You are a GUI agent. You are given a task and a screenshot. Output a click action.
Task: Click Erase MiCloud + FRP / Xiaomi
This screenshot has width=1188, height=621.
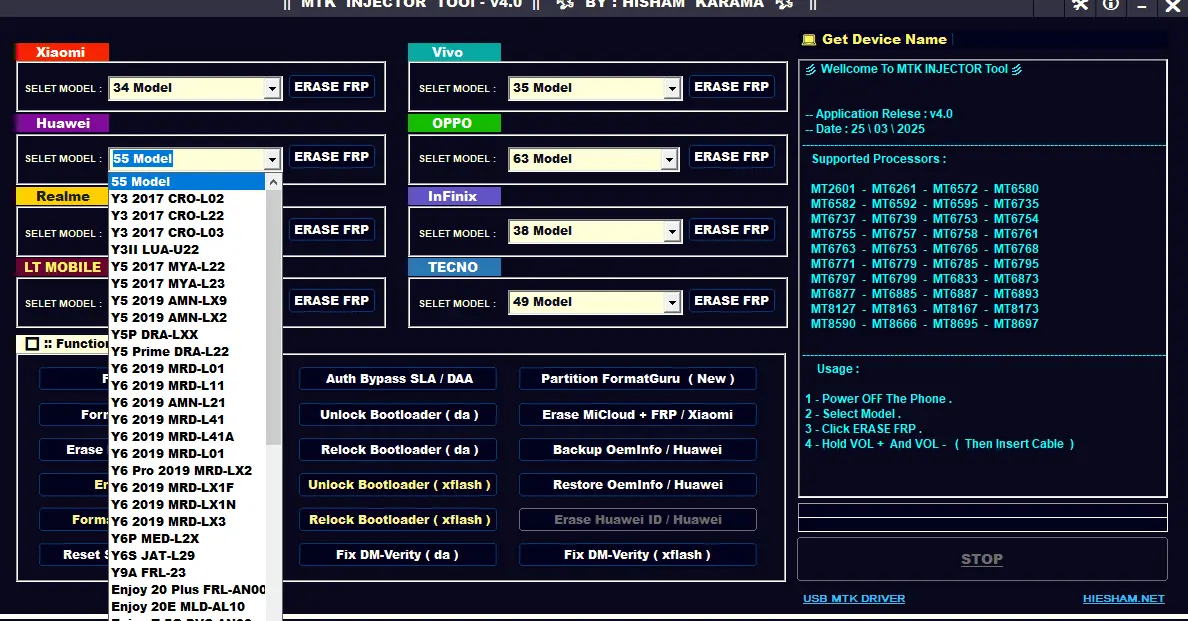click(637, 414)
